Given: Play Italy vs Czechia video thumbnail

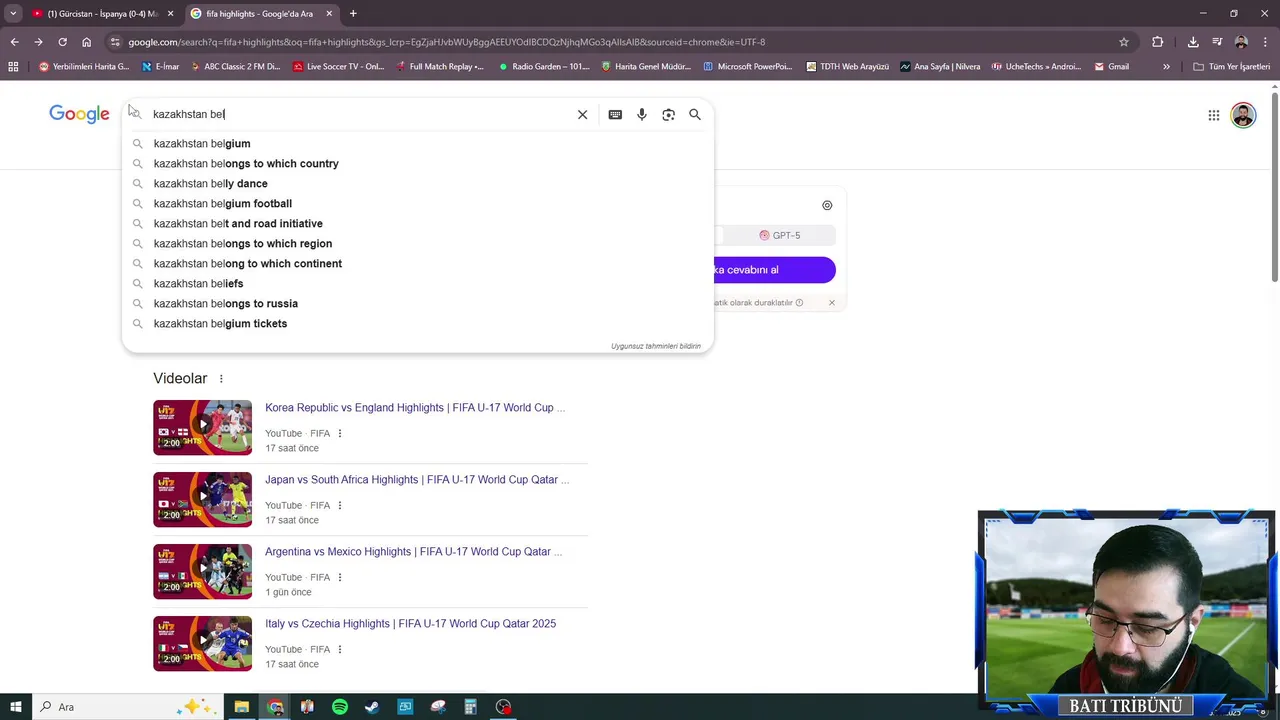Looking at the screenshot, I should click(x=202, y=643).
